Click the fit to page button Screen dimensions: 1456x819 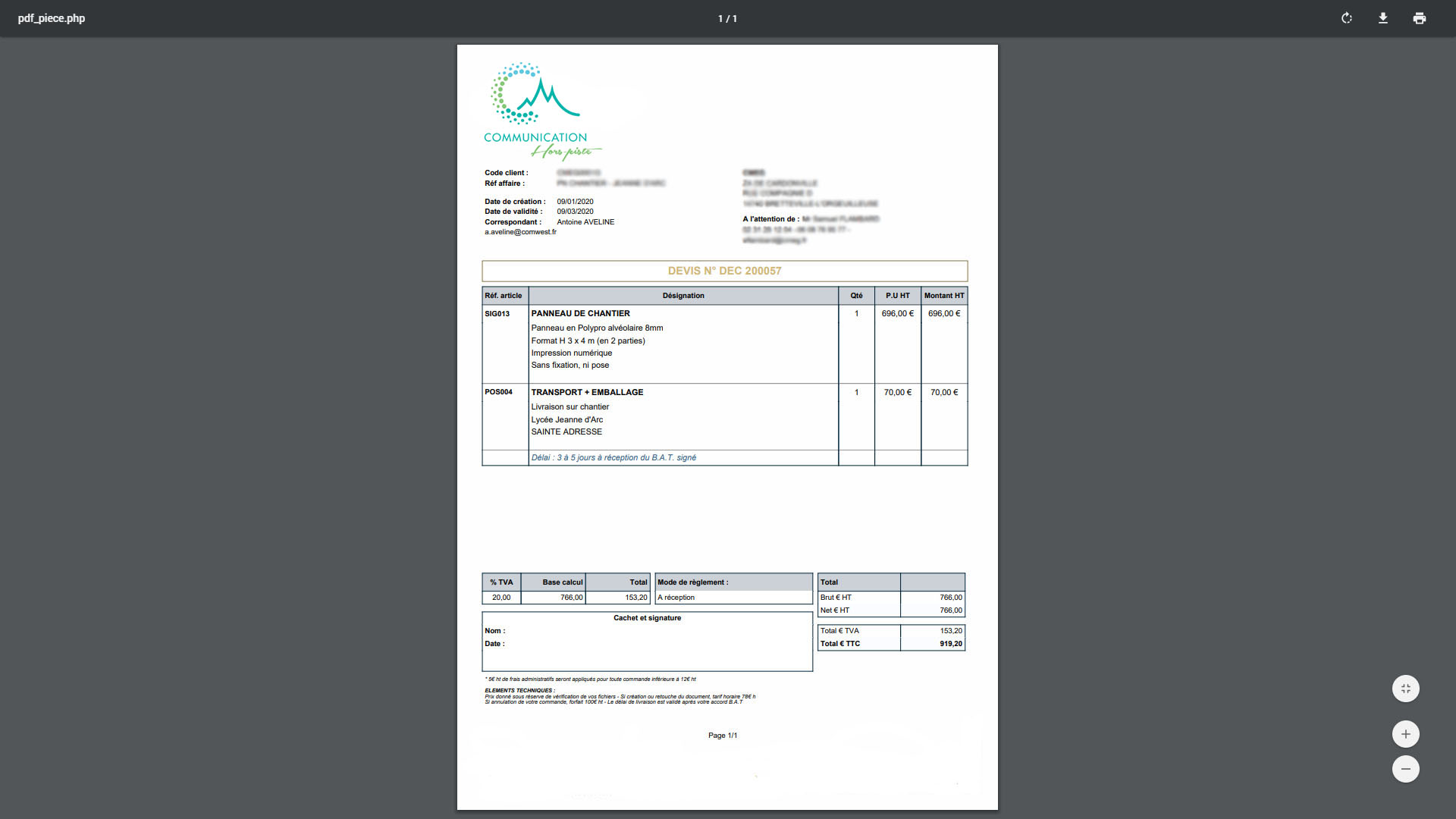click(1405, 689)
